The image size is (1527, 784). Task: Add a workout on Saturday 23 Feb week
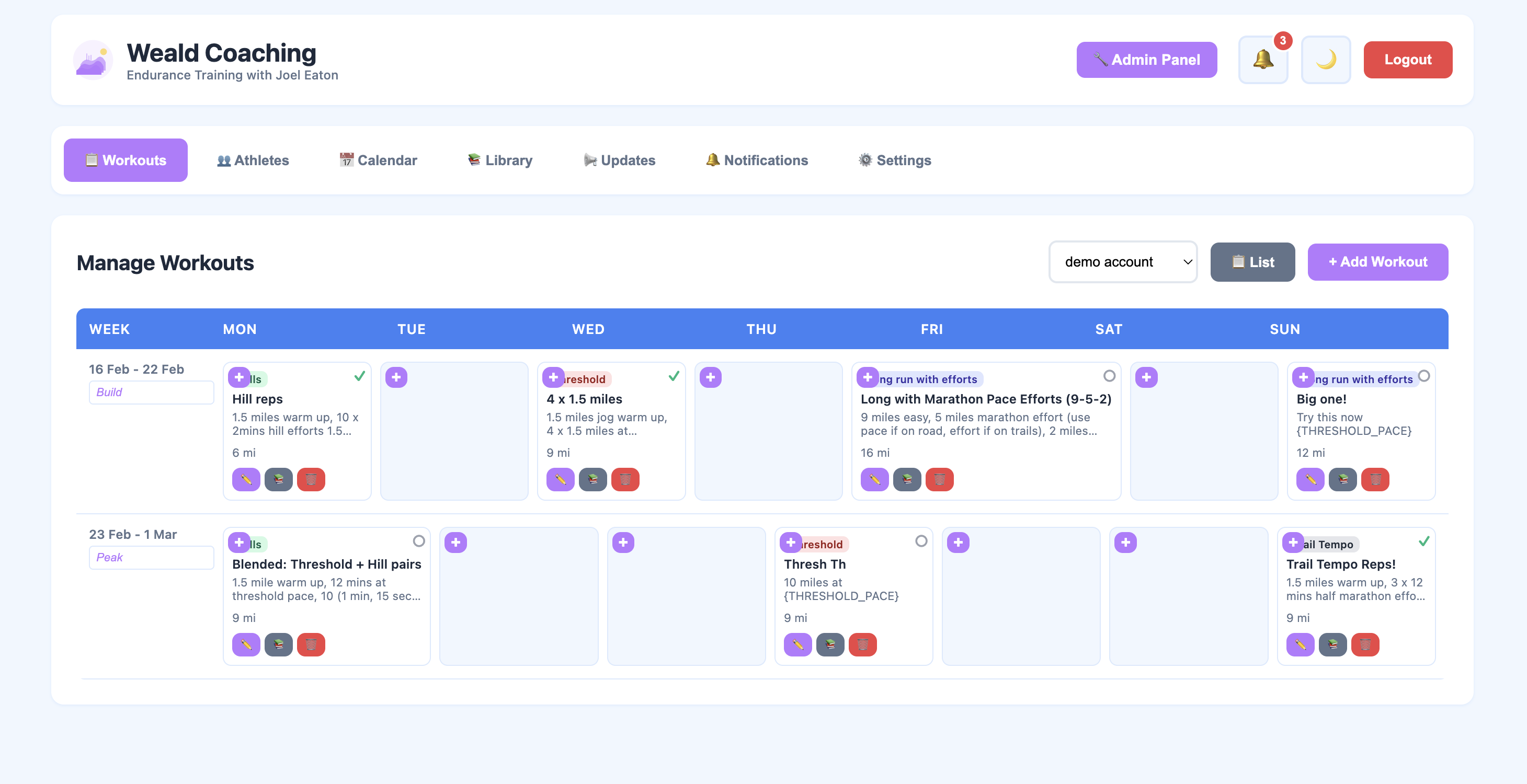coord(1126,541)
